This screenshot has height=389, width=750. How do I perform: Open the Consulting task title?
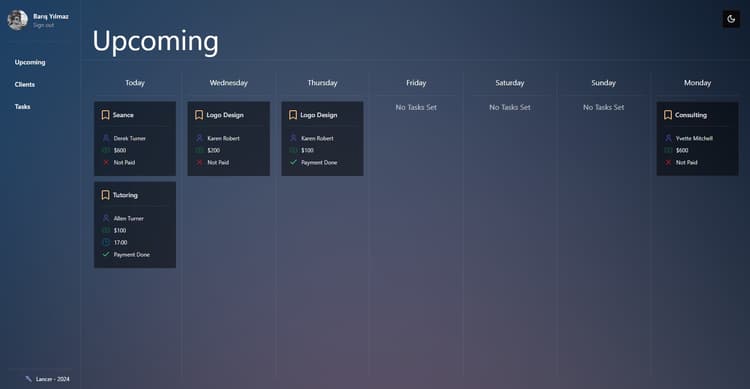(x=691, y=115)
